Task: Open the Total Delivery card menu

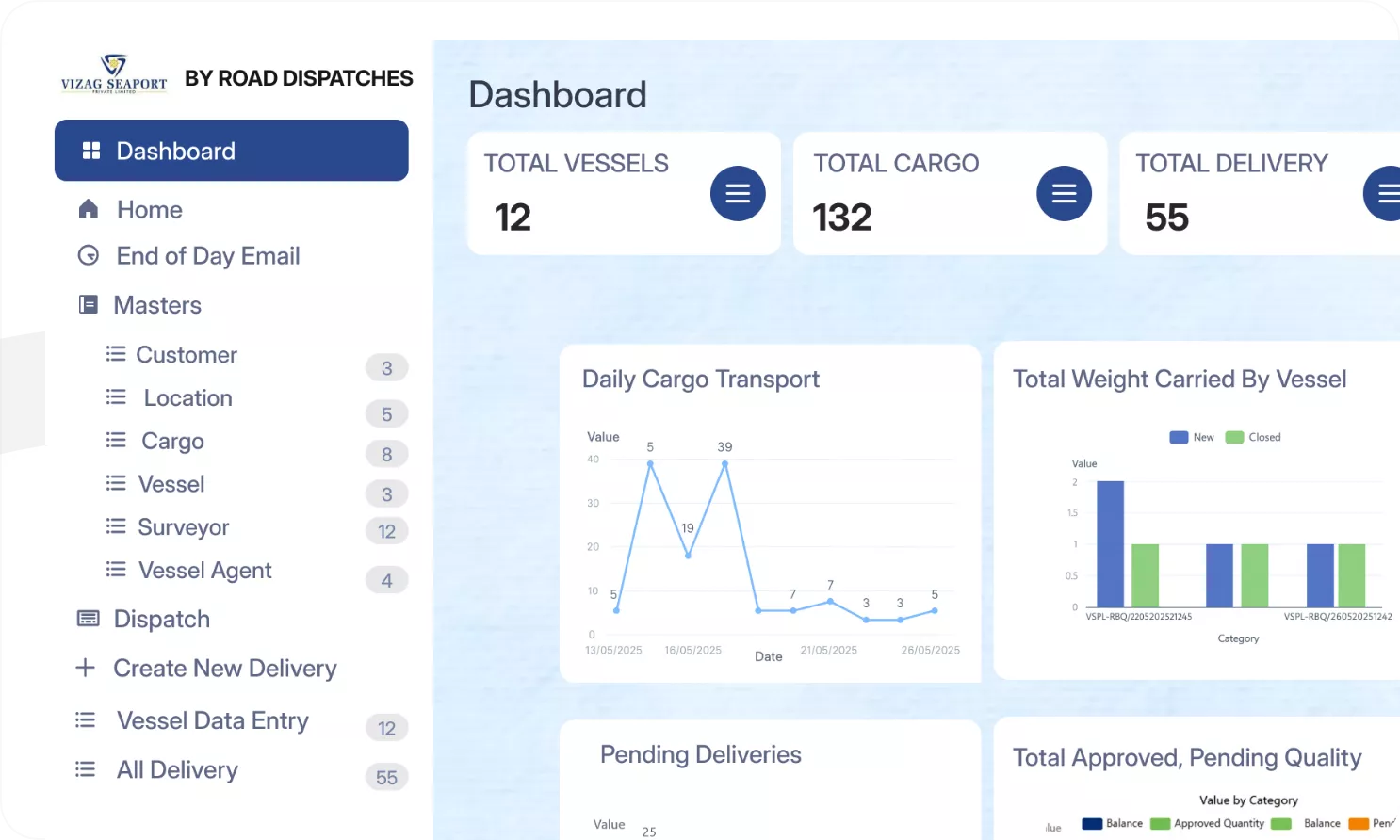Action: click(x=1384, y=194)
